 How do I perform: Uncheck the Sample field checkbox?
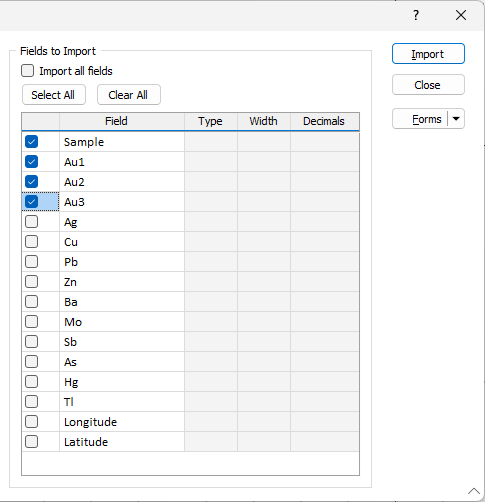31,142
